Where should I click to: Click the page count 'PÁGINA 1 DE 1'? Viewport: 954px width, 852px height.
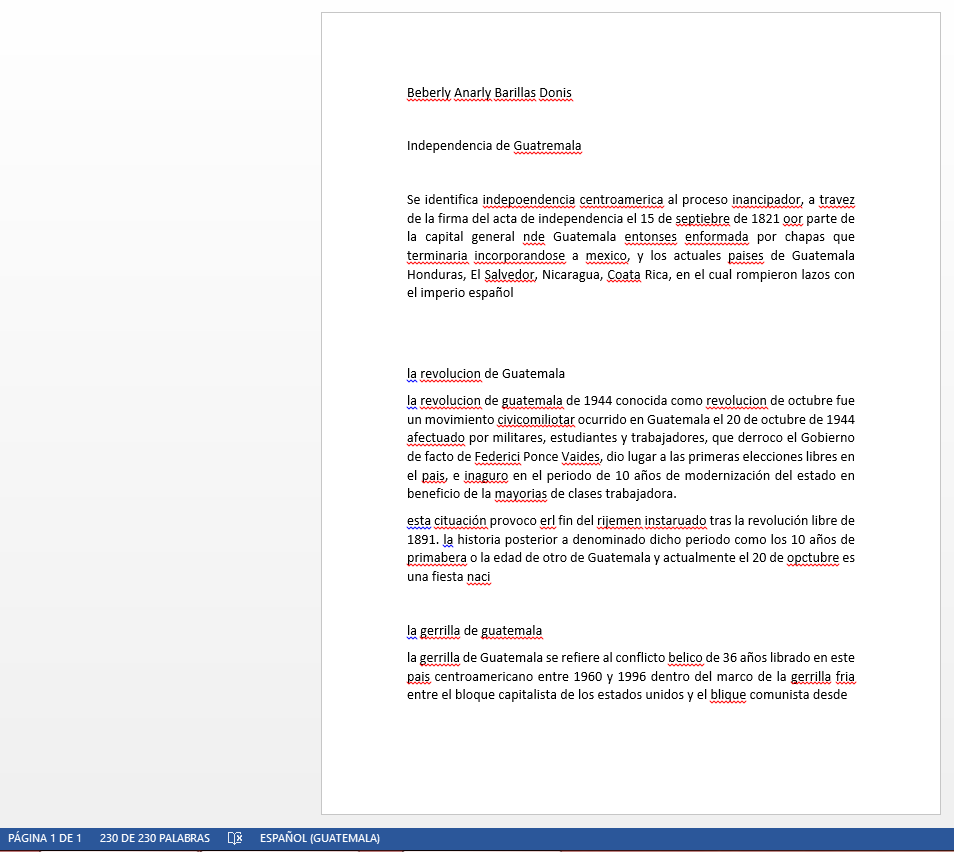[x=45, y=838]
